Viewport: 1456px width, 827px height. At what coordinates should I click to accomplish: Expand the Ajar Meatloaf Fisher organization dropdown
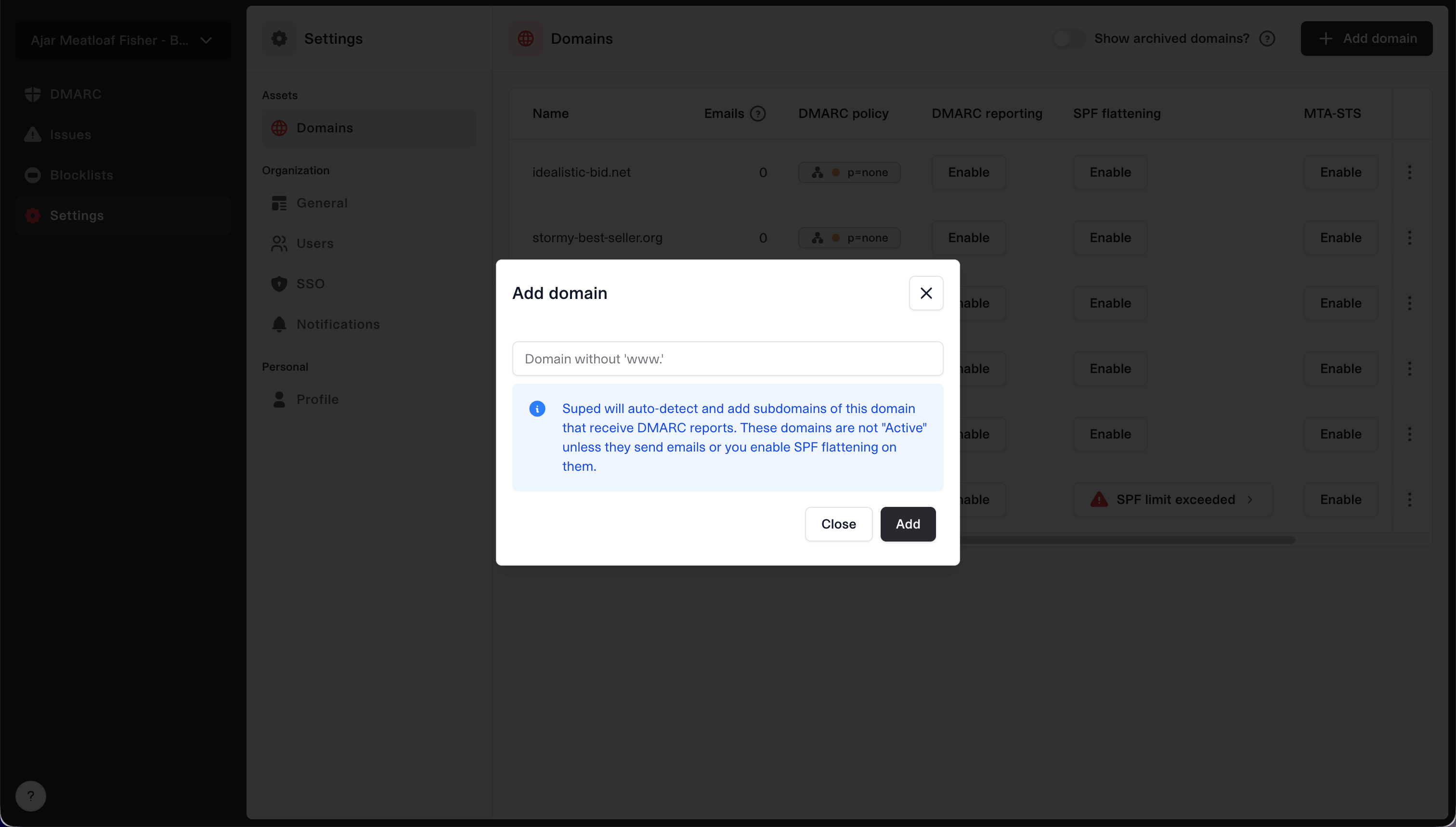pos(123,40)
